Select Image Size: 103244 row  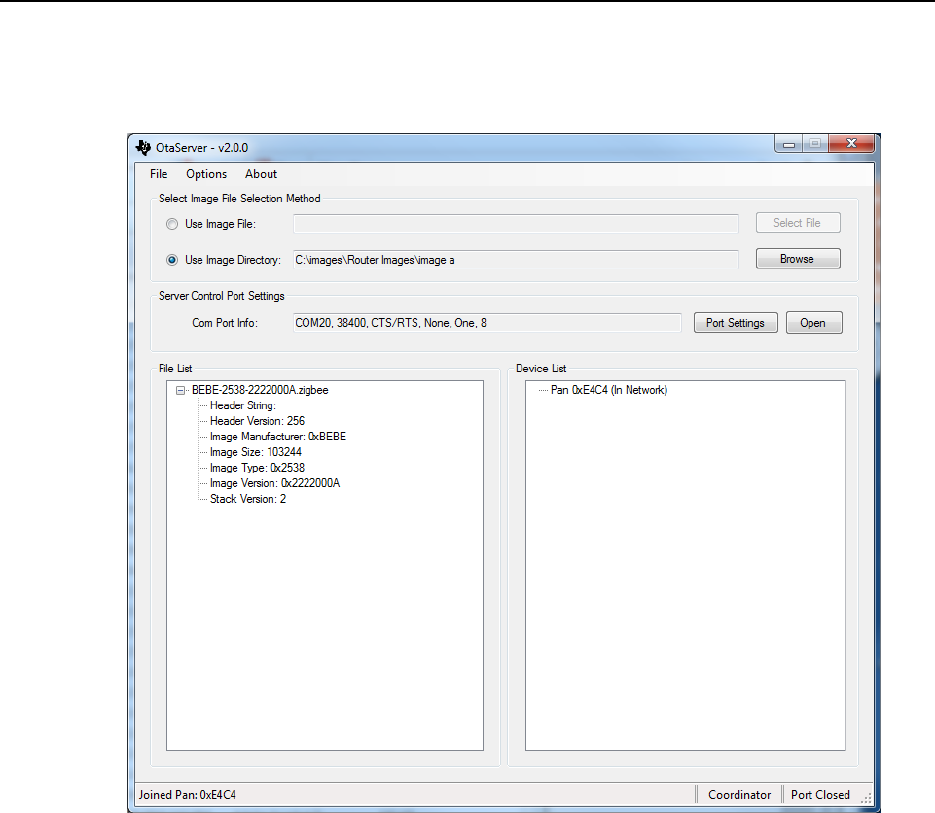coord(256,452)
